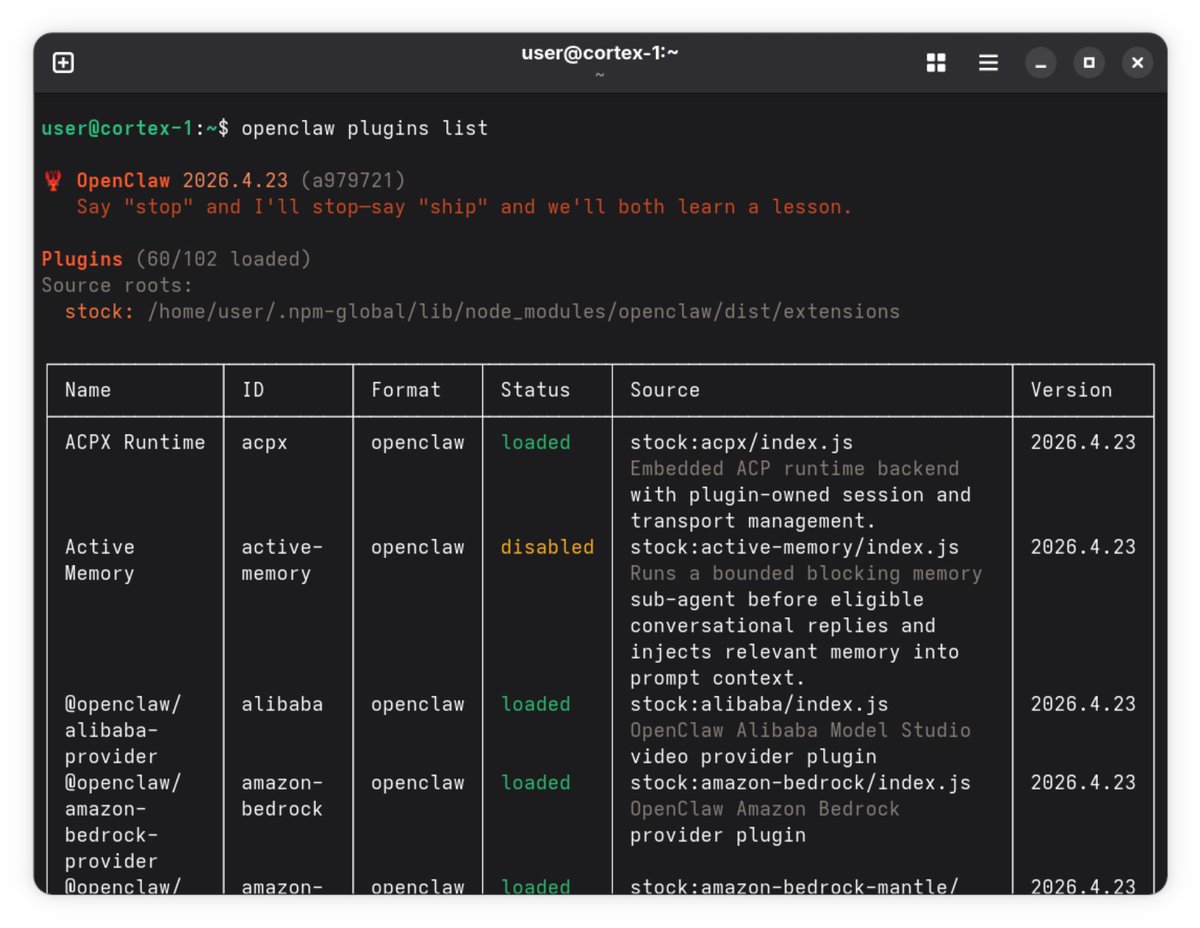Click the Source column header
The width and height of the screenshot is (1200, 928).
coord(665,390)
